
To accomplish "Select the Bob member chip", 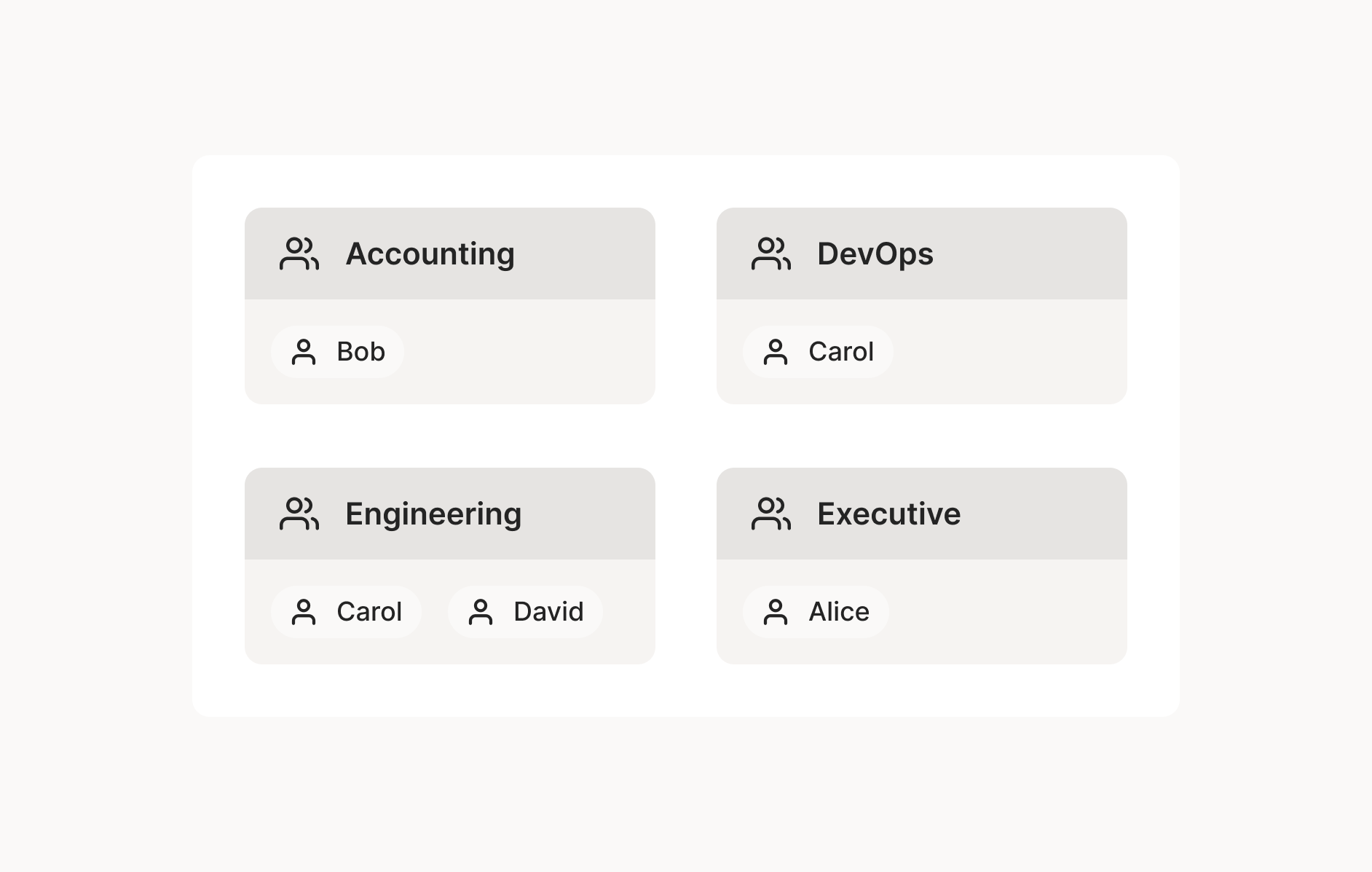I will click(x=338, y=352).
